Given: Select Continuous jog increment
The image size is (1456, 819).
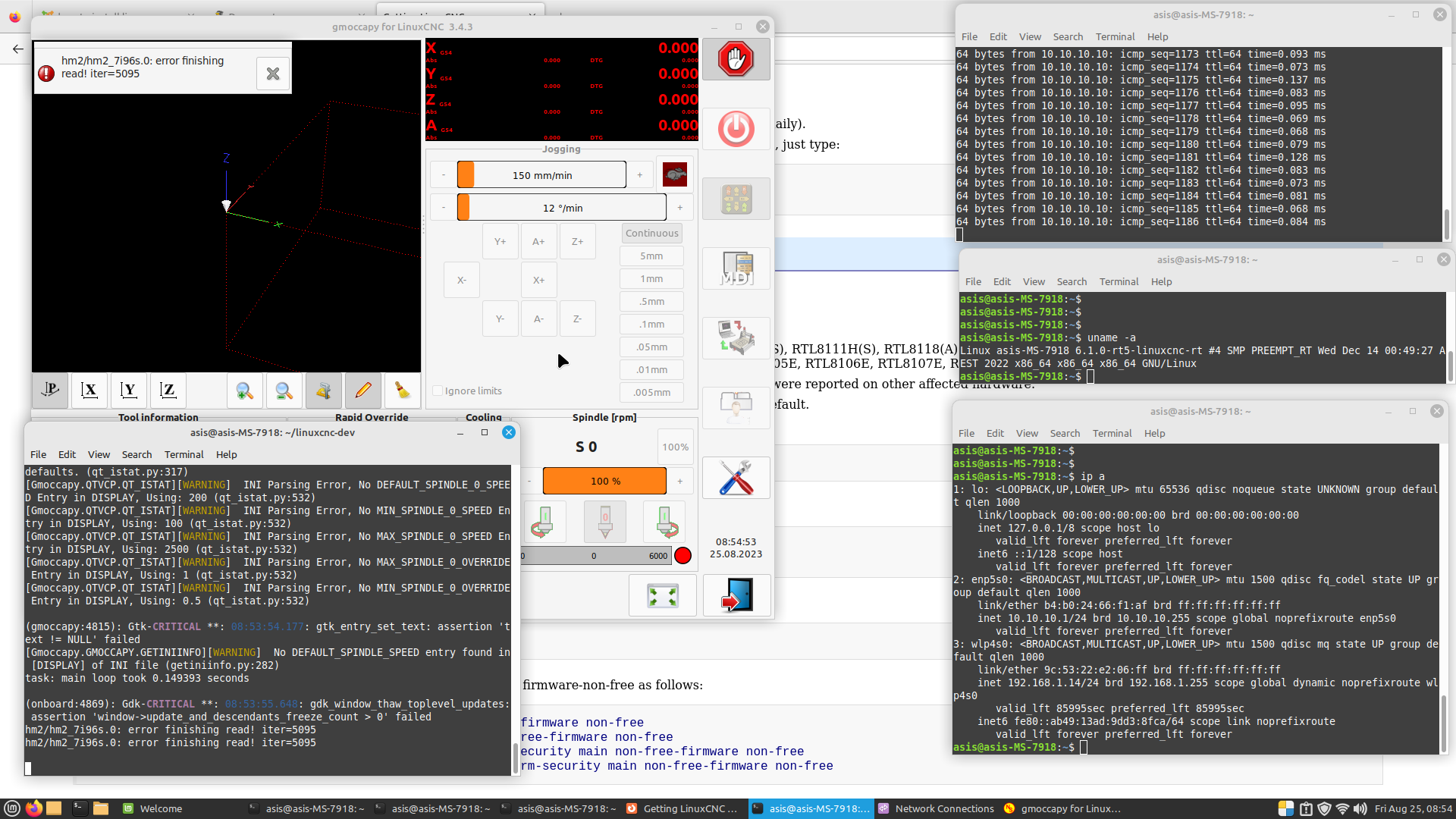Looking at the screenshot, I should (x=651, y=233).
